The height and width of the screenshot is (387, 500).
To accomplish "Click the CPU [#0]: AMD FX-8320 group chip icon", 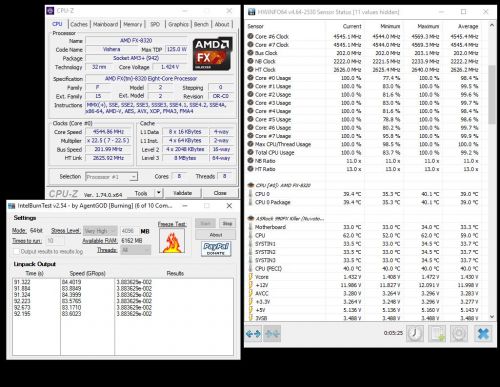I will coord(251,185).
